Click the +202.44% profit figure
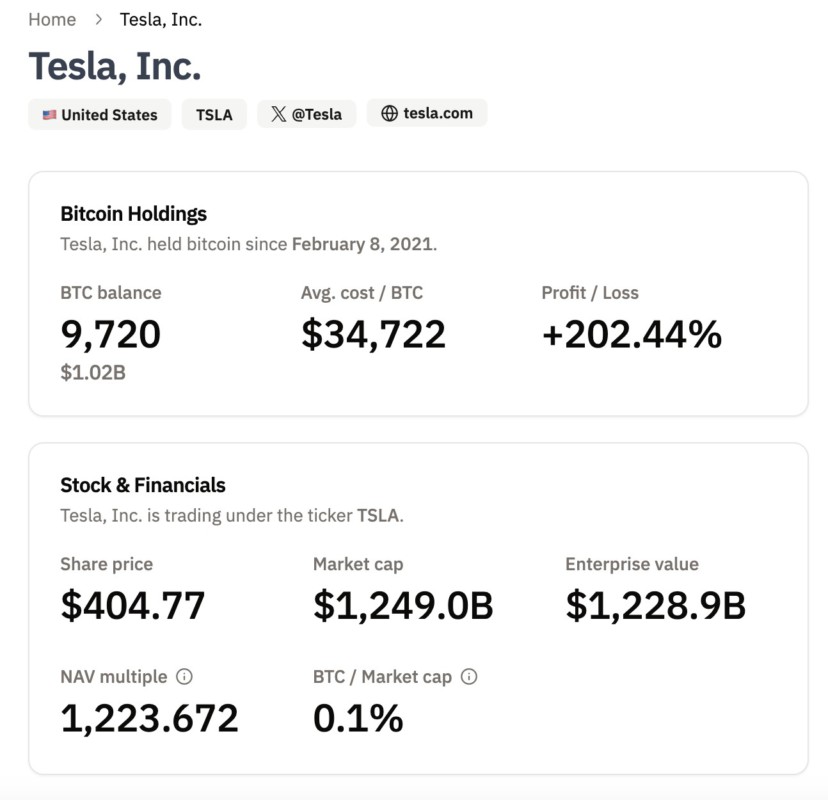The height and width of the screenshot is (800, 828). (631, 334)
